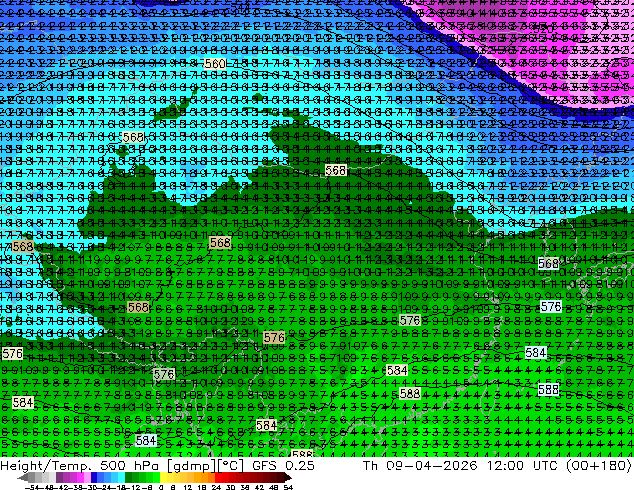This screenshot has width=634, height=490.
Task: Click the '12:00 UTC' time text
Action: pyautogui.click(x=523, y=465)
